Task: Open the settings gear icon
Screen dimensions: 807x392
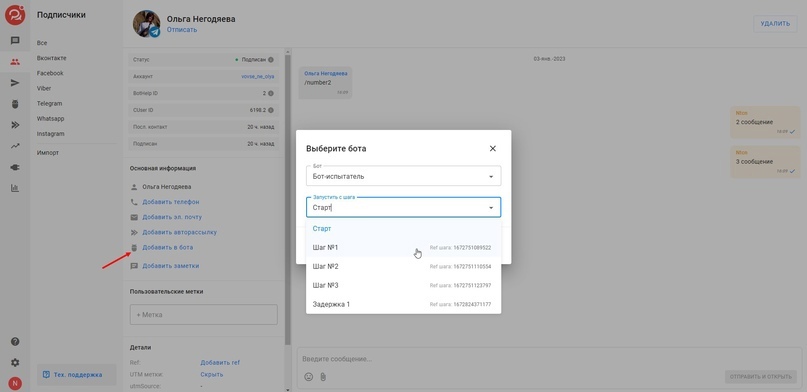Action: [15, 363]
